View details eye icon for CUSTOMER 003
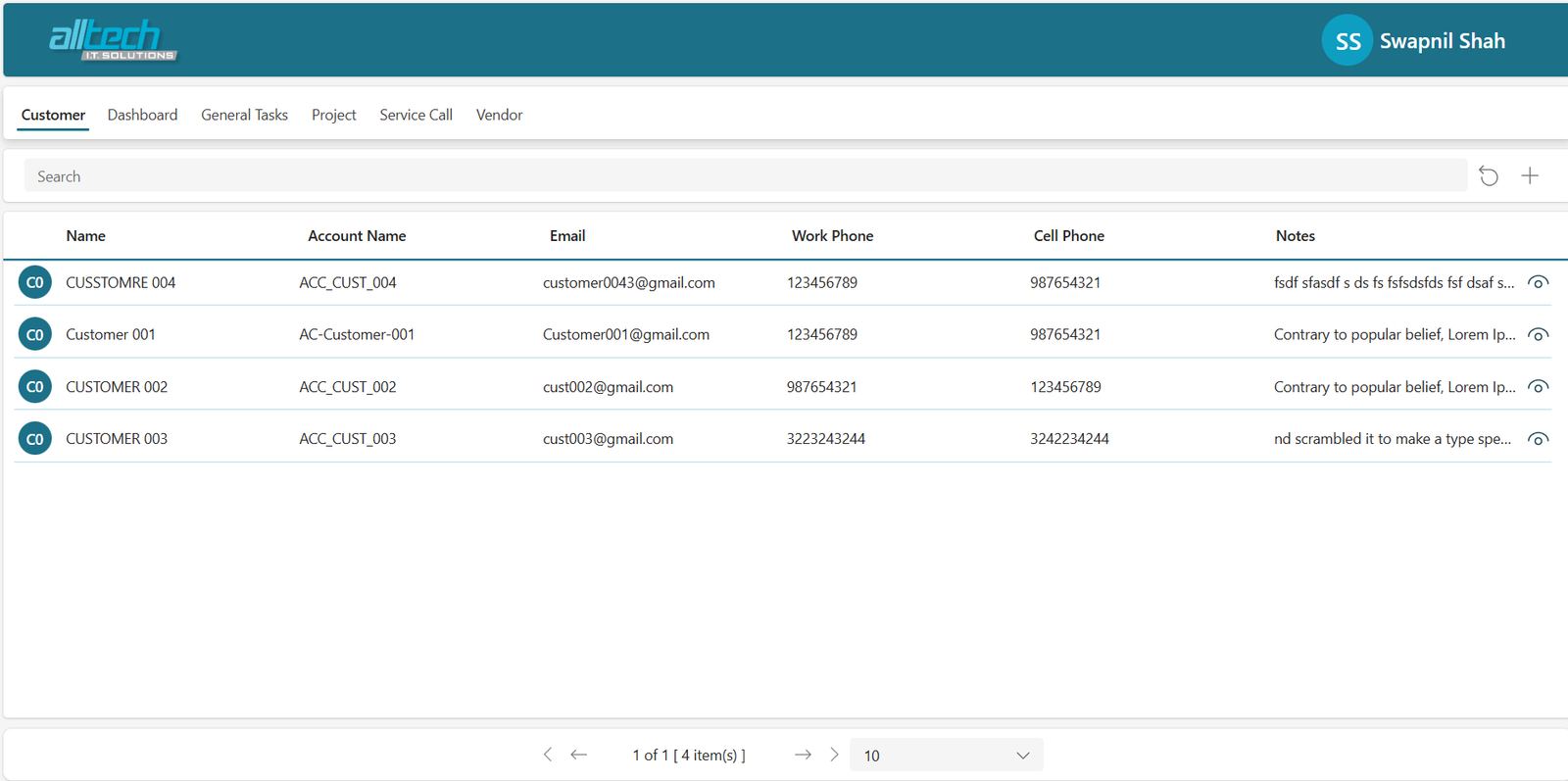Viewport: 1568px width, 781px height. (1539, 439)
